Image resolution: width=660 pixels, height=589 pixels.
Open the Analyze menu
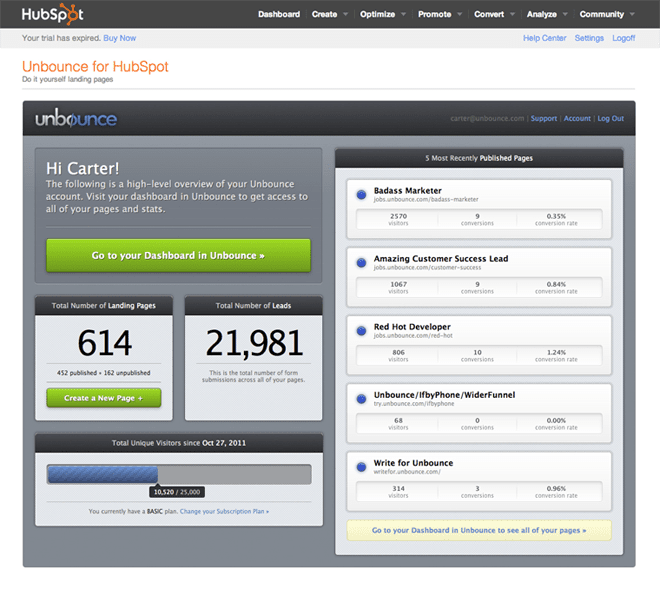541,14
